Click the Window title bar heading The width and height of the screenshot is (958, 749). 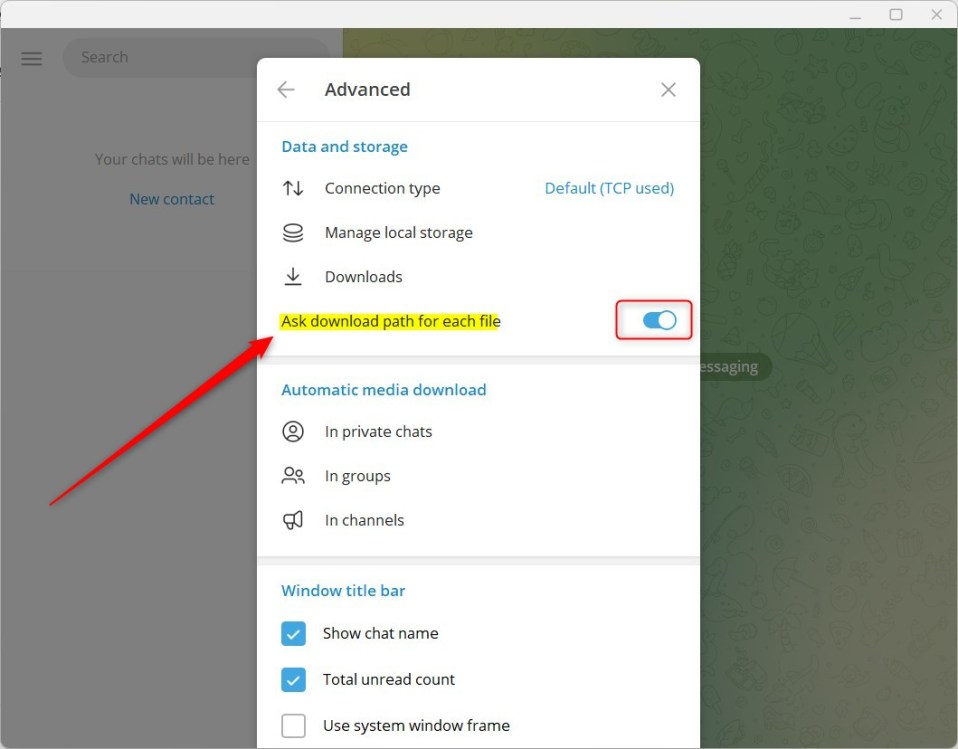(x=343, y=591)
